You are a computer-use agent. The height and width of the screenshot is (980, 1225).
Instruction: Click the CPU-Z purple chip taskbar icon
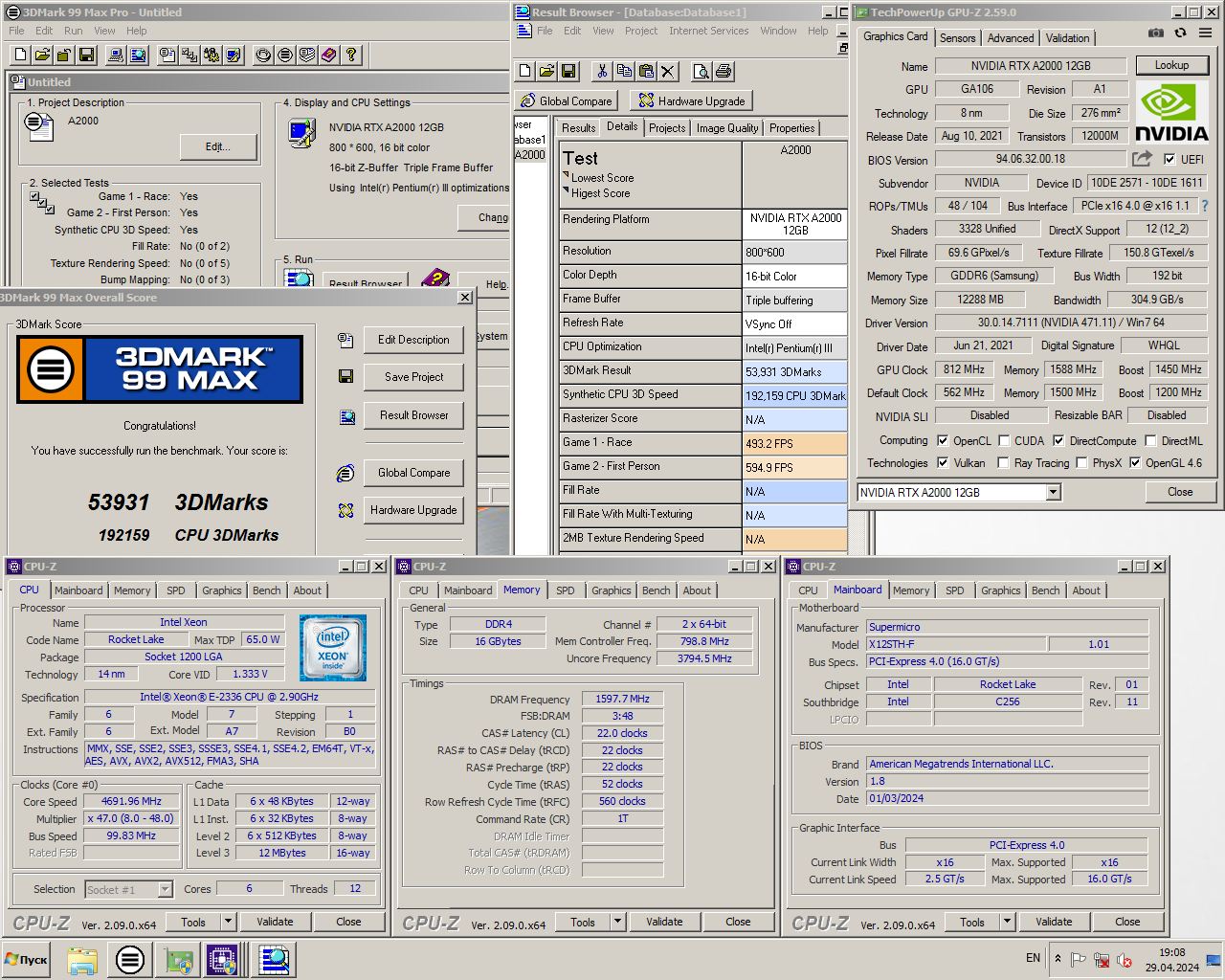[222, 959]
